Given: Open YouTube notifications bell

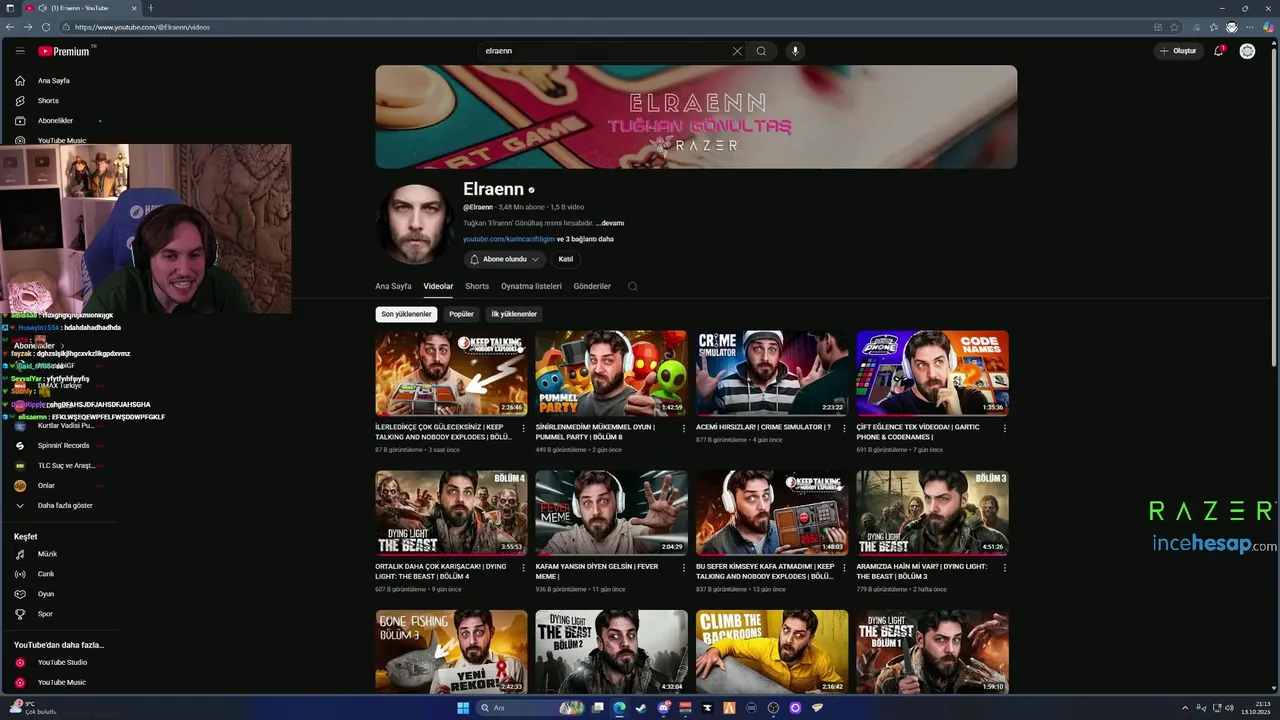Looking at the screenshot, I should pyautogui.click(x=1219, y=51).
